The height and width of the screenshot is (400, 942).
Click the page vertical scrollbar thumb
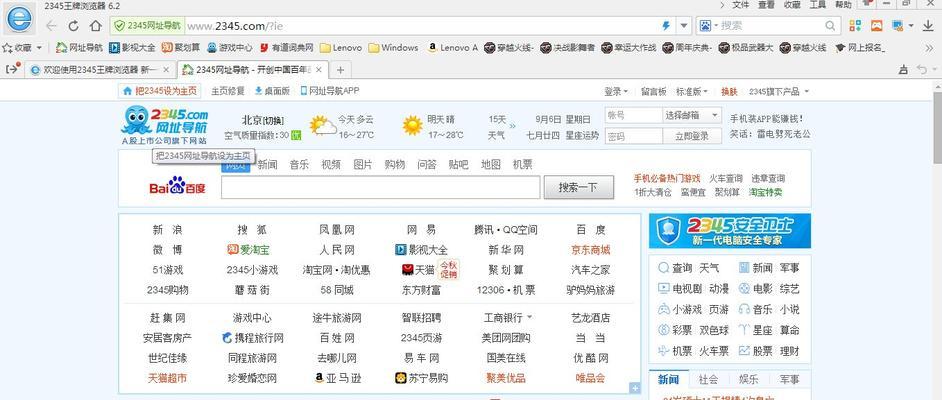tap(937, 127)
